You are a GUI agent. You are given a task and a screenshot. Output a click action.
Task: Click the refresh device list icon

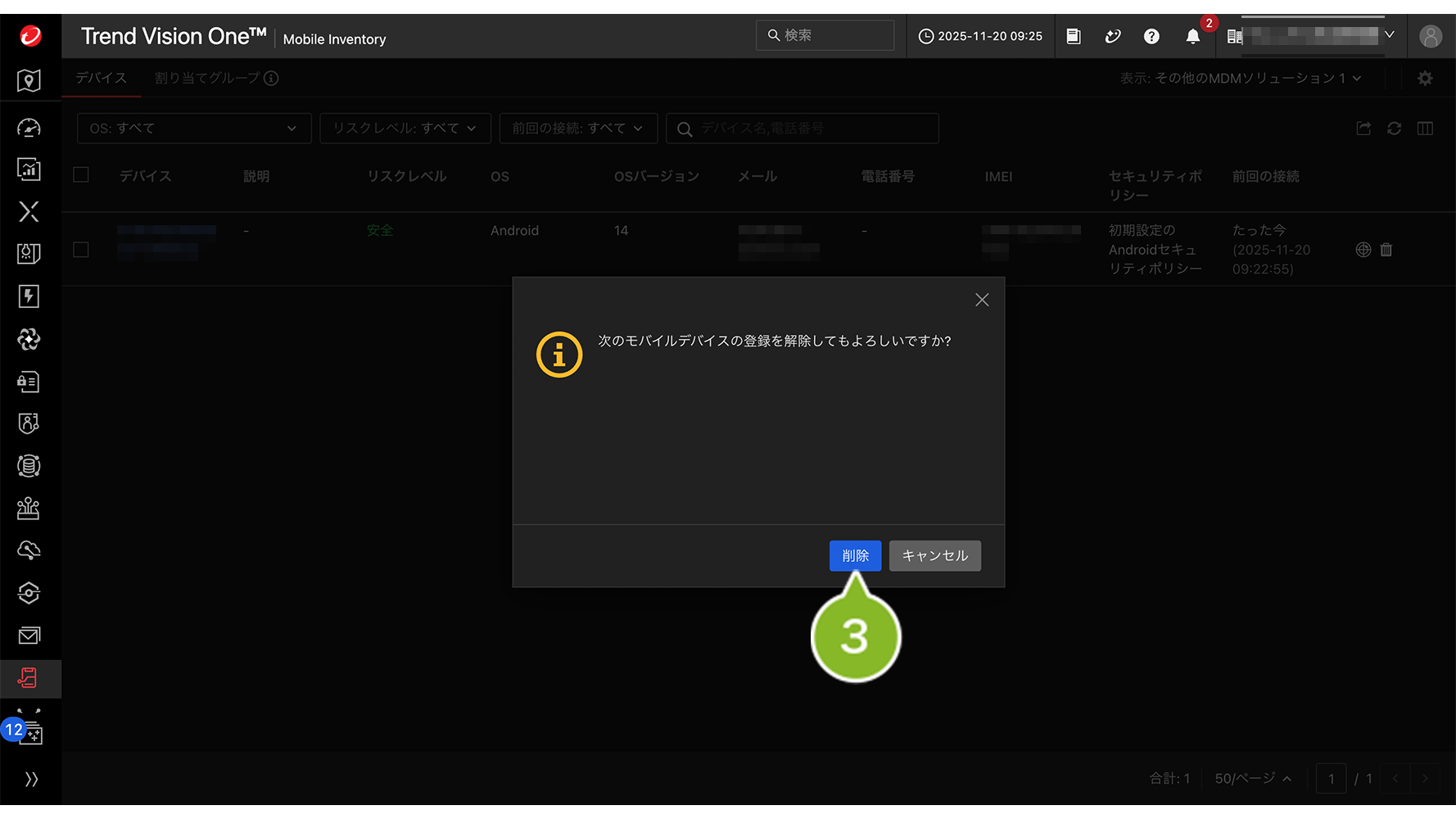coord(1394,129)
